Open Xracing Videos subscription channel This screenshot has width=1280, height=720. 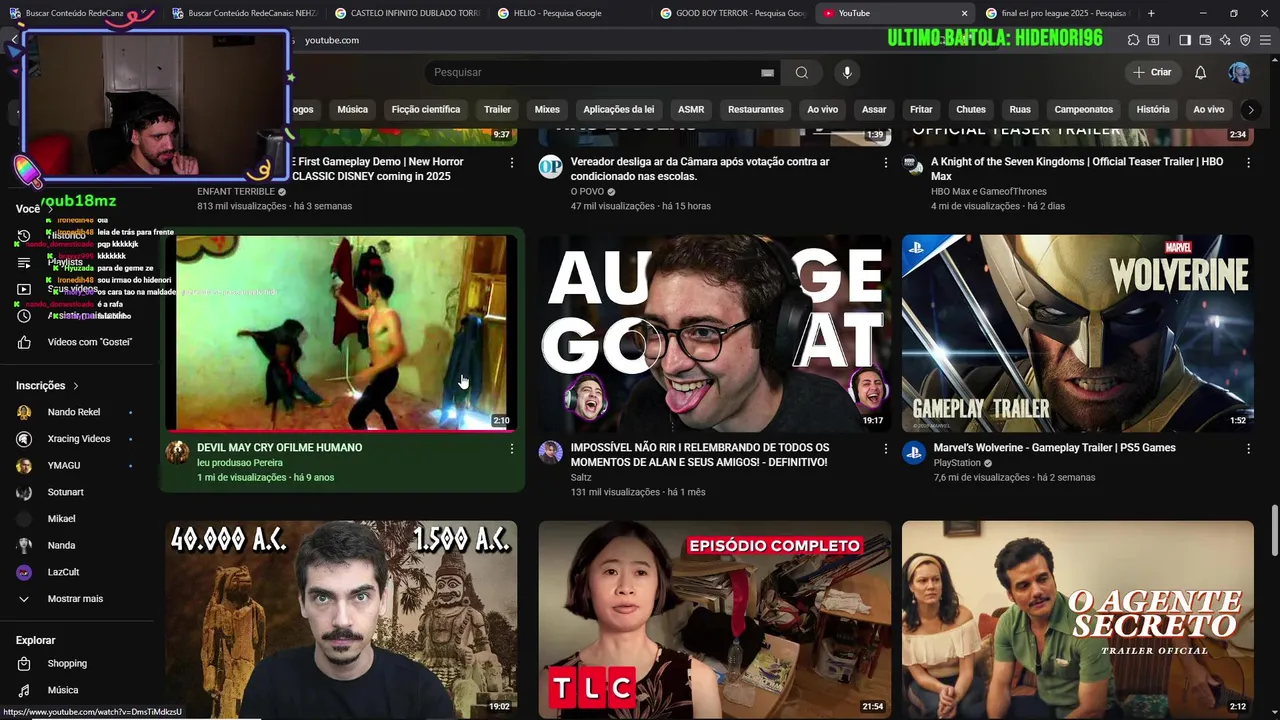(78, 439)
